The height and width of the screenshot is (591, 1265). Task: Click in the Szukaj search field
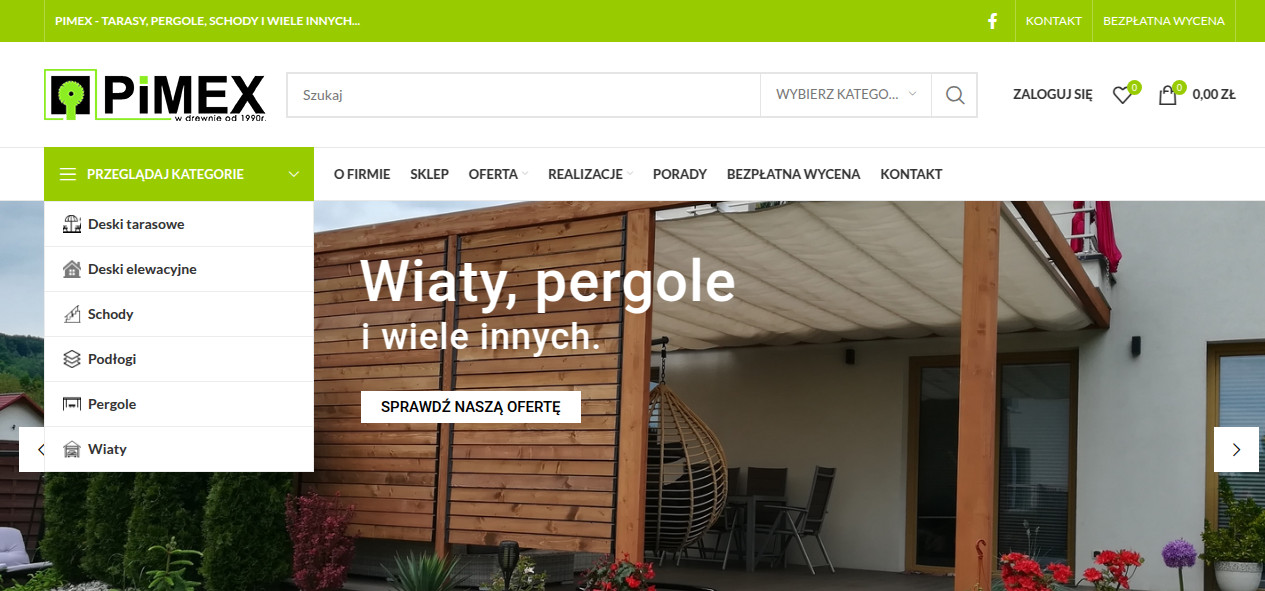click(x=524, y=95)
